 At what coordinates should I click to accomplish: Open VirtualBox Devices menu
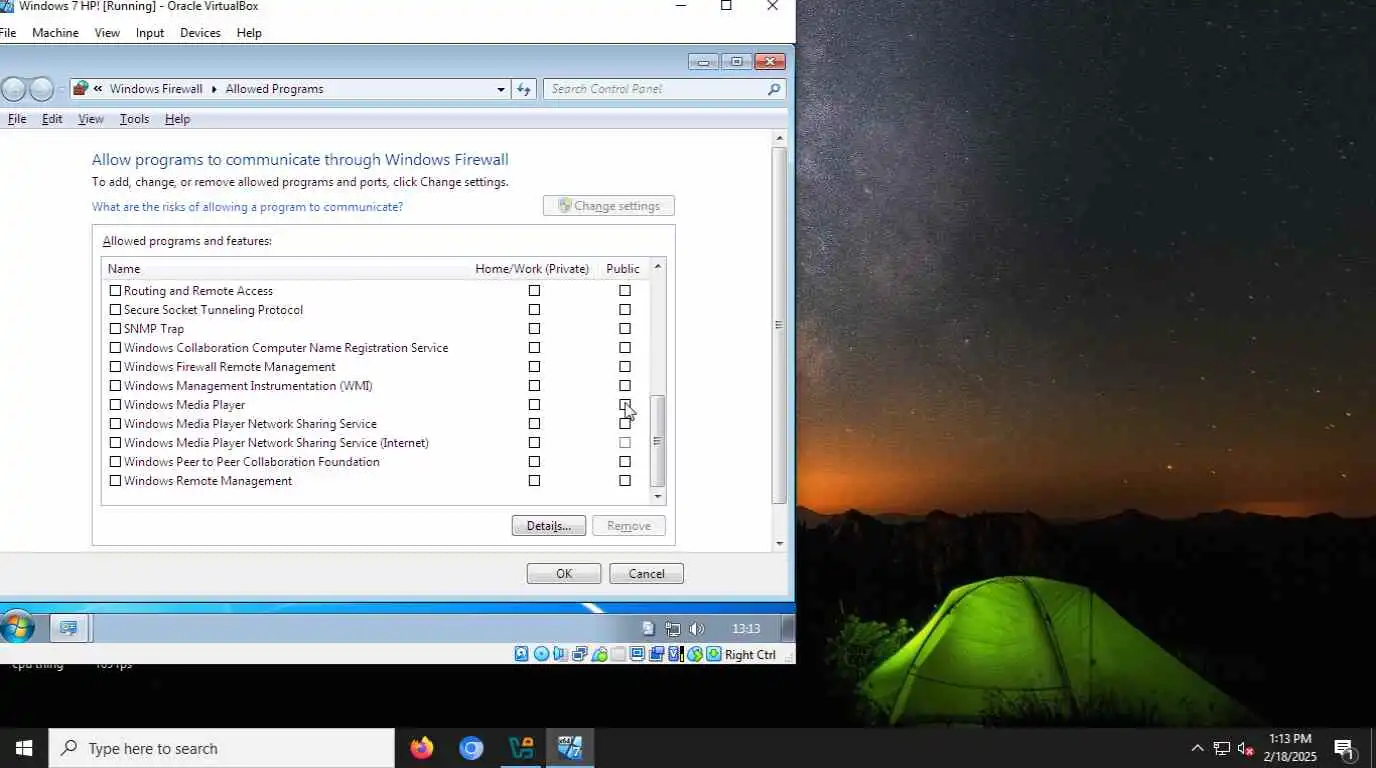[200, 33]
